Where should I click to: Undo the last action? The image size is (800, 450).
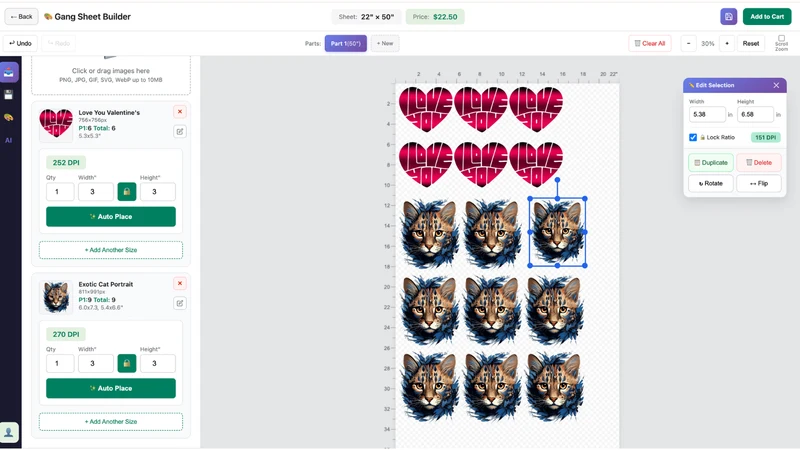pos(20,43)
